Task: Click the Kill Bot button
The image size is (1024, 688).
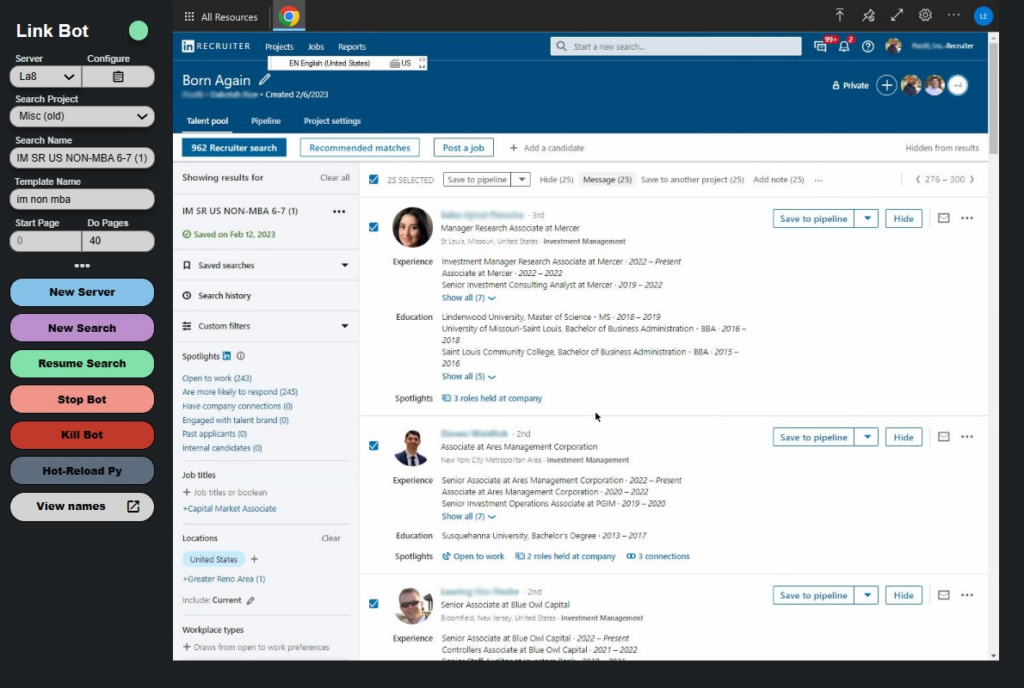Action: coord(82,435)
